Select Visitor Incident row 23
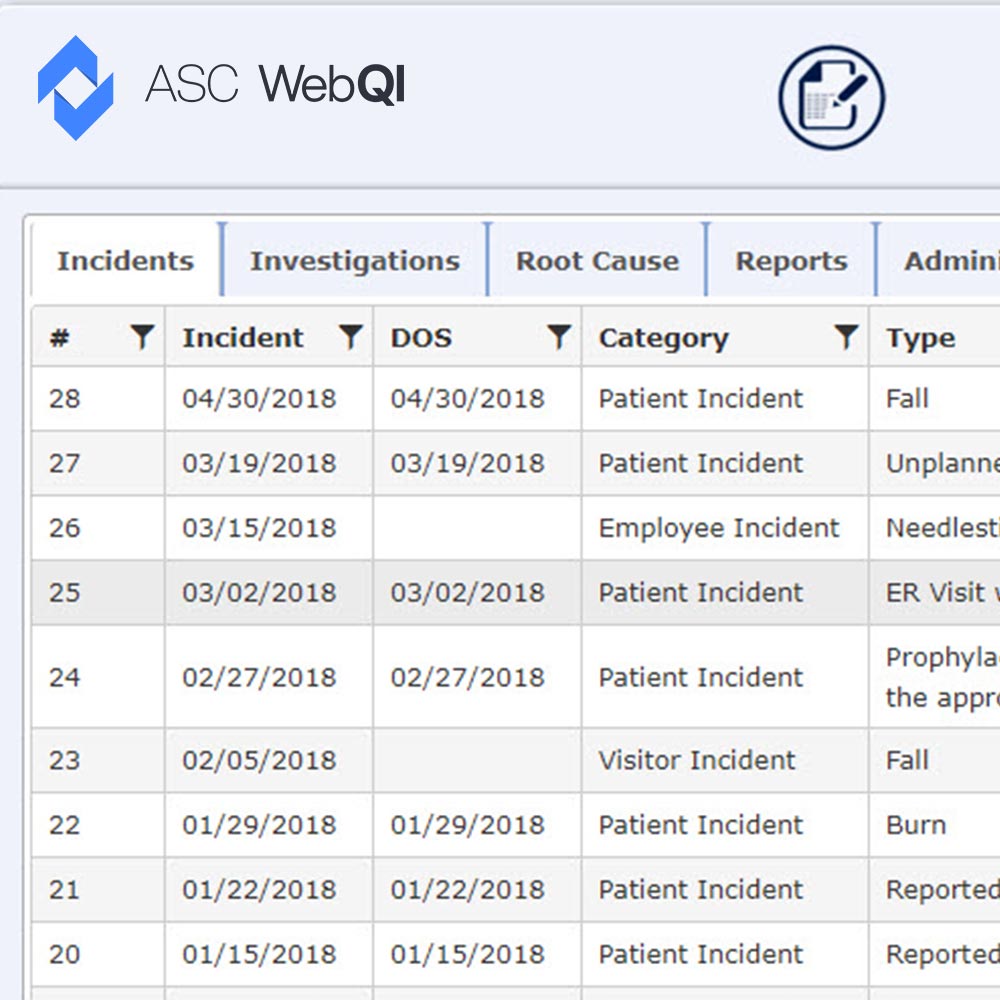The image size is (1000, 1000). pos(697,760)
